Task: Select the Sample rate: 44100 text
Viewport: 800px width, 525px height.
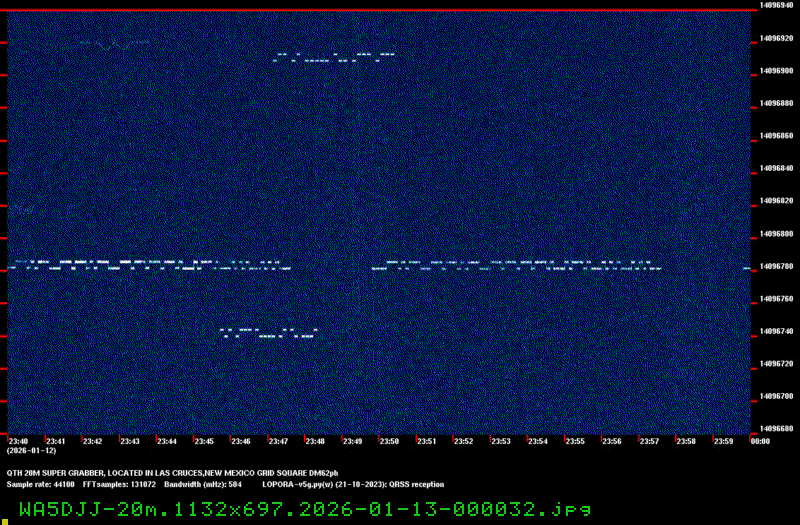Action: pos(40,485)
